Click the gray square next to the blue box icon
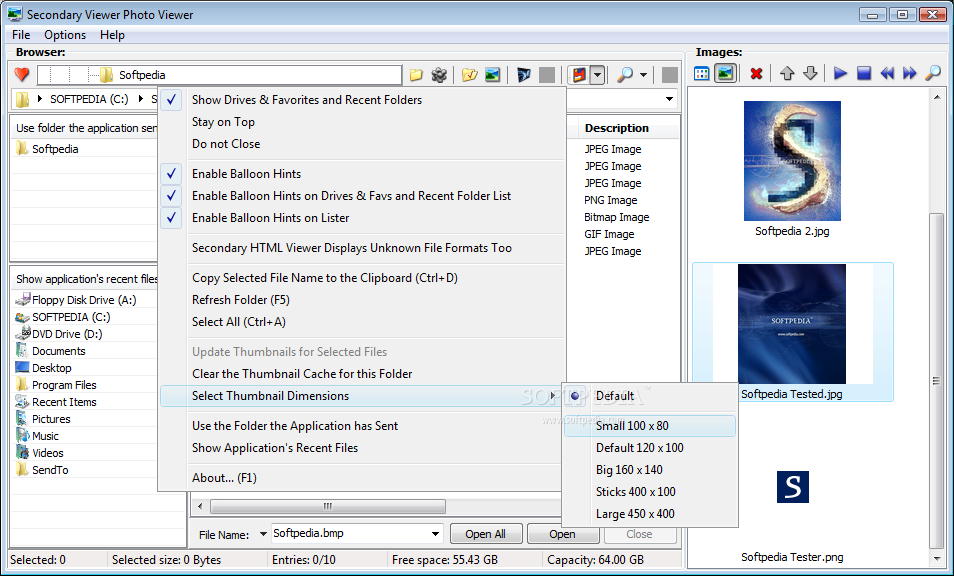This screenshot has width=954, height=576. (547, 75)
